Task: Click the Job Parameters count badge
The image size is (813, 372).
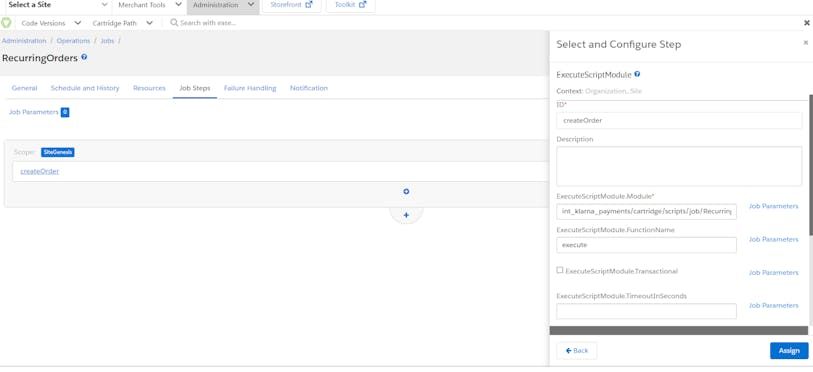Action: point(65,112)
